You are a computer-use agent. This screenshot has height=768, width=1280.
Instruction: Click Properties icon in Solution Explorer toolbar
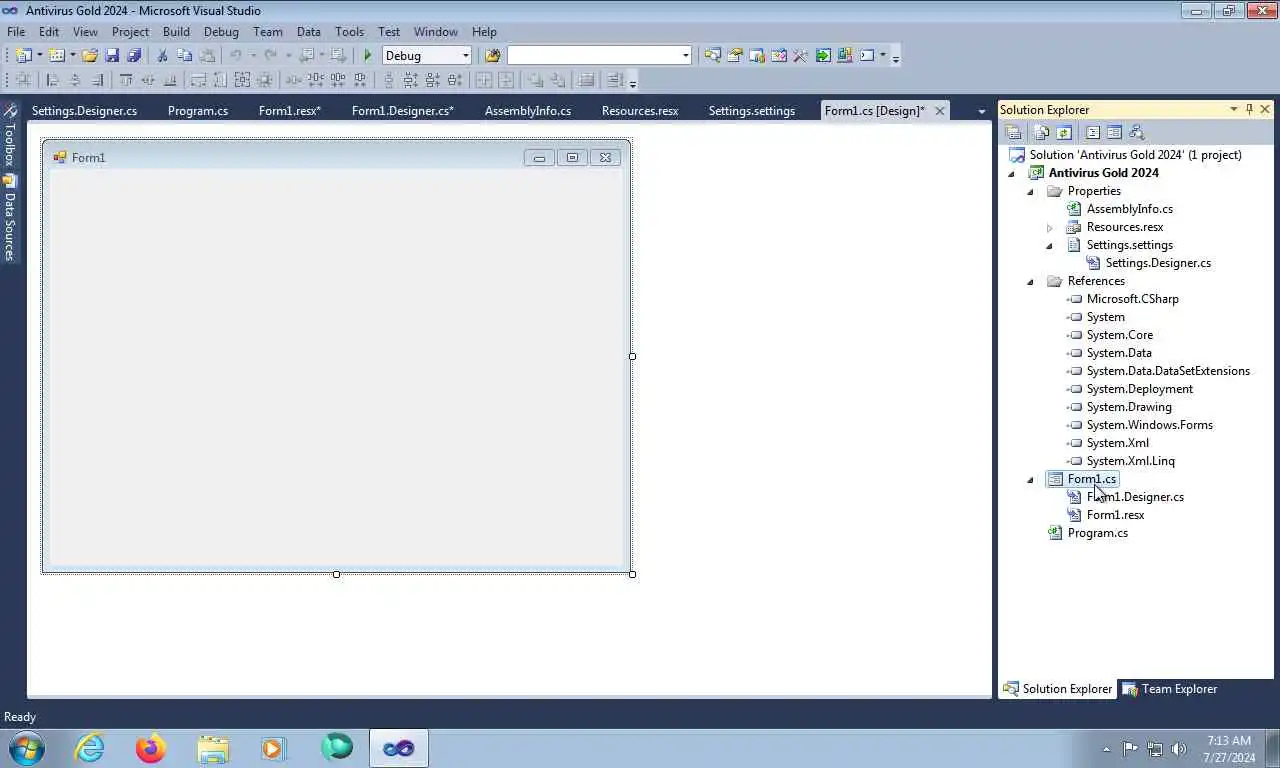1013,133
